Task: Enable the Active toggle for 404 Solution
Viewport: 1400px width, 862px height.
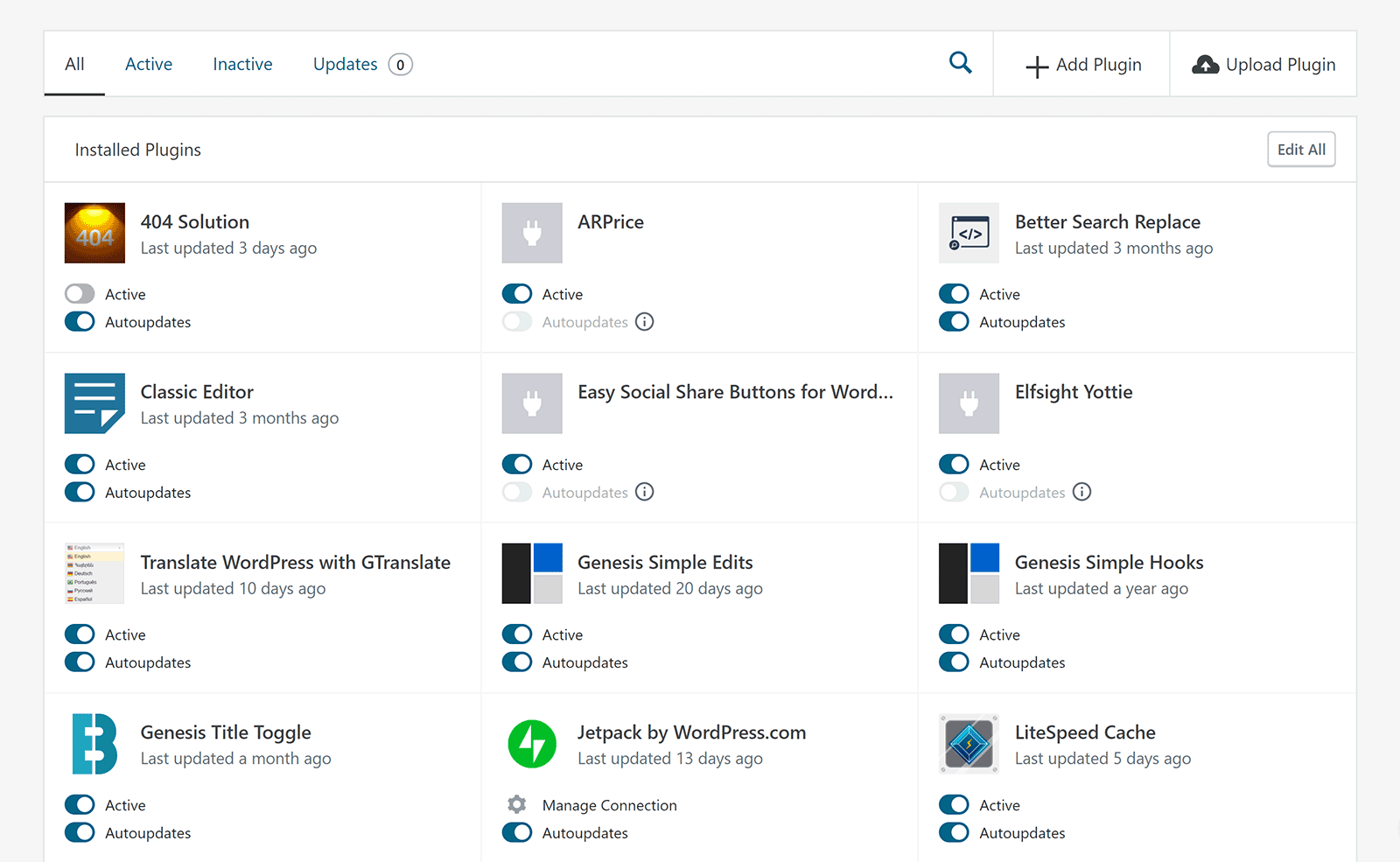Action: click(x=80, y=294)
